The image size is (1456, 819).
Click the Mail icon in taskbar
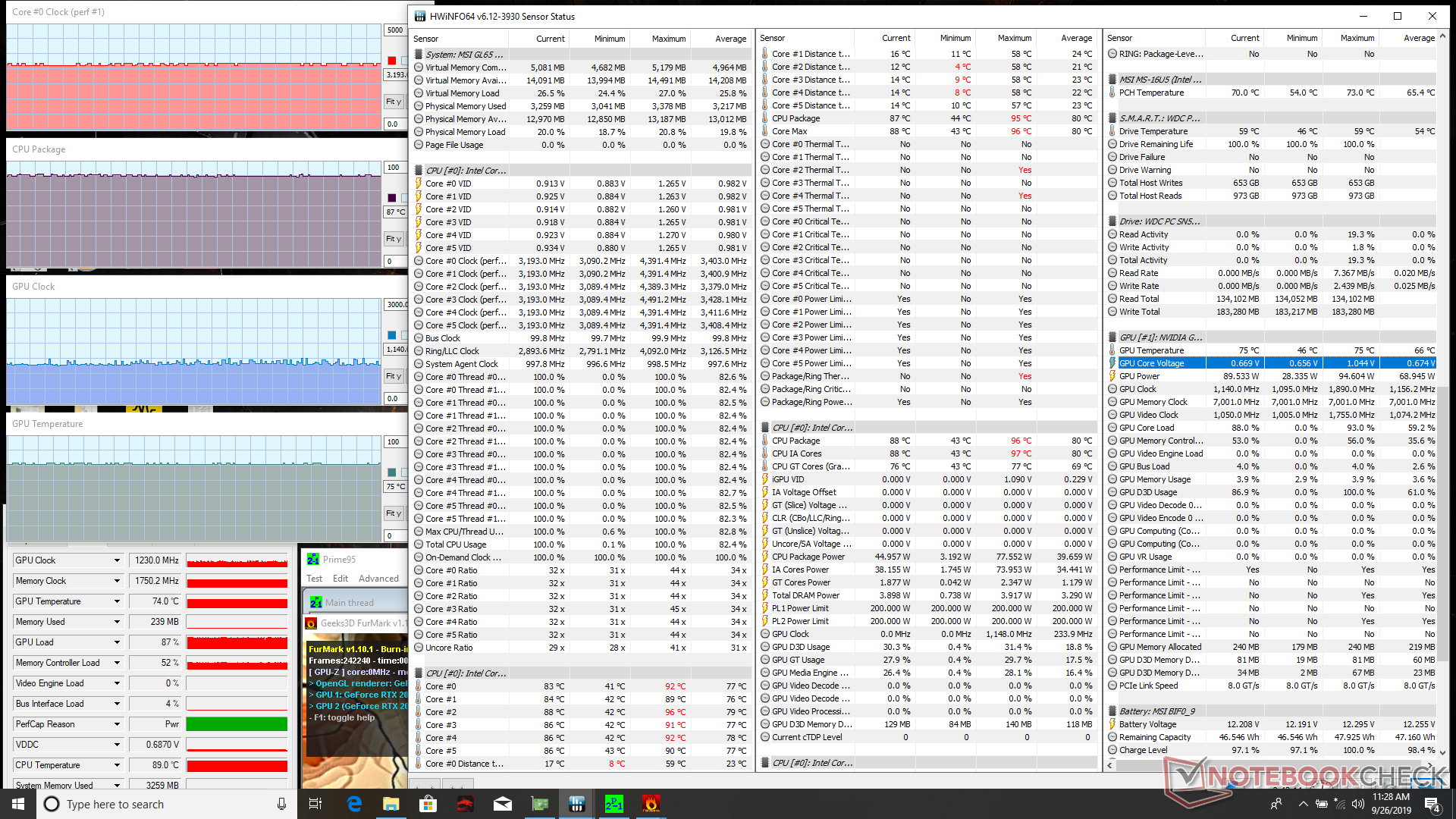tap(502, 804)
